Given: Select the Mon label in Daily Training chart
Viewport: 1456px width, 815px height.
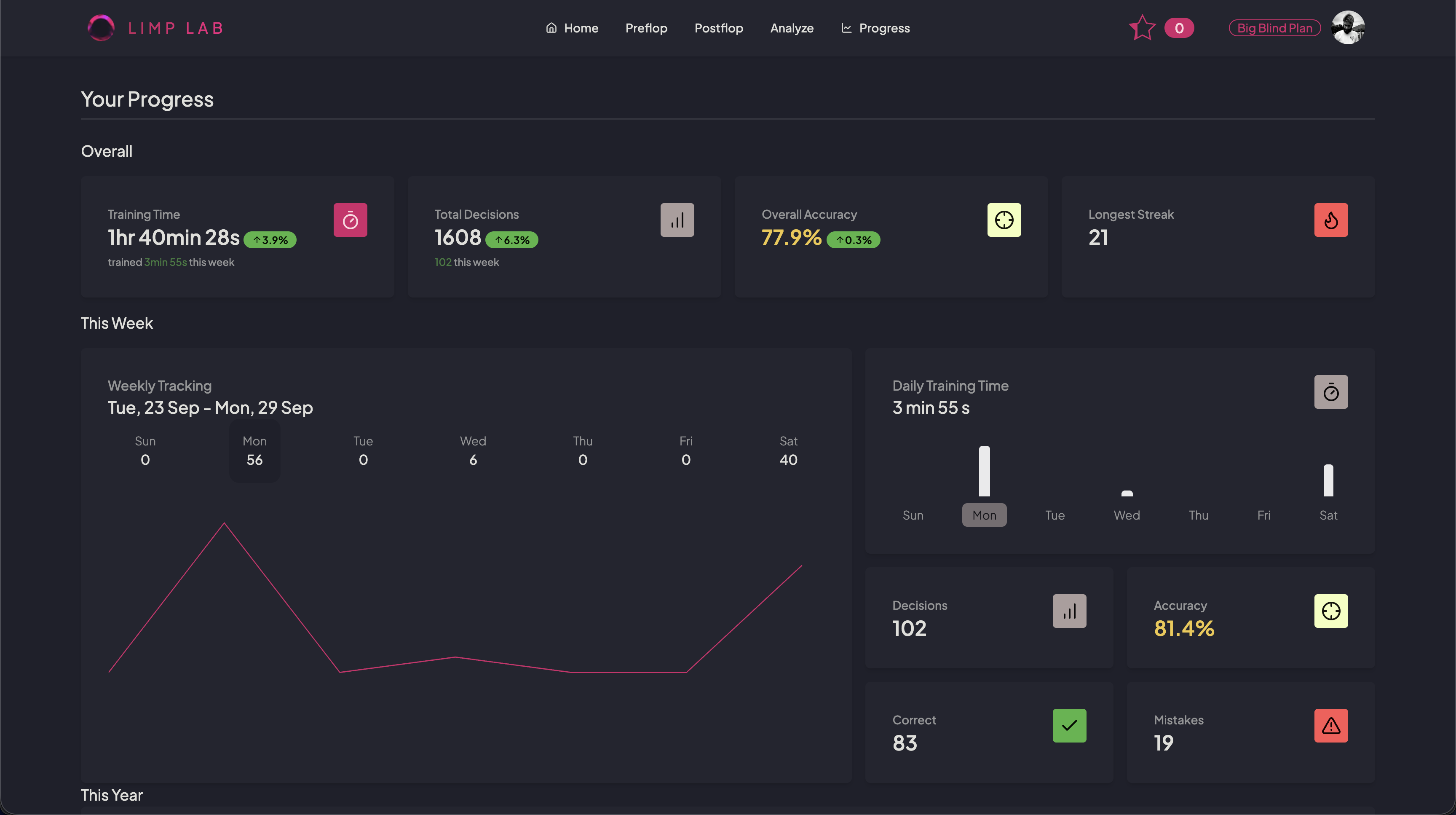Looking at the screenshot, I should (x=984, y=515).
